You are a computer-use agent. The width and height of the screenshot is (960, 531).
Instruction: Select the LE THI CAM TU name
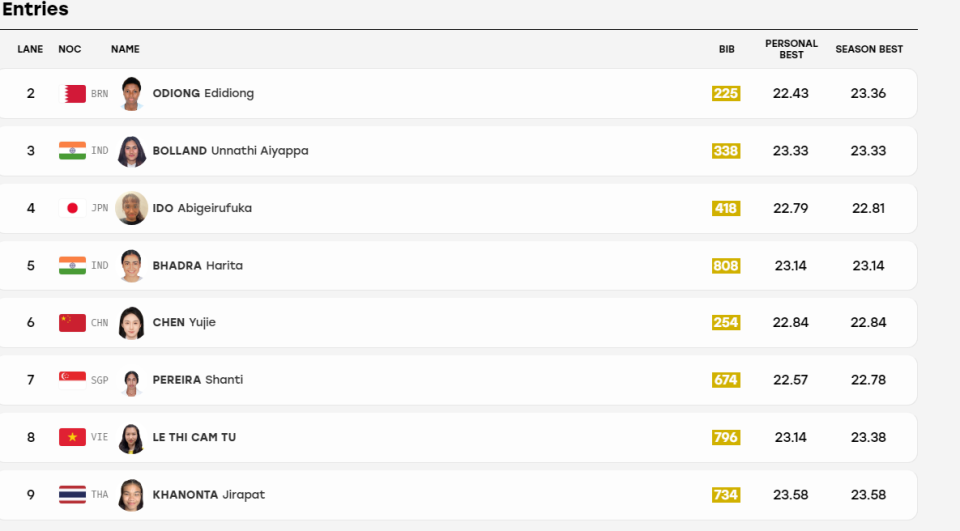(194, 437)
